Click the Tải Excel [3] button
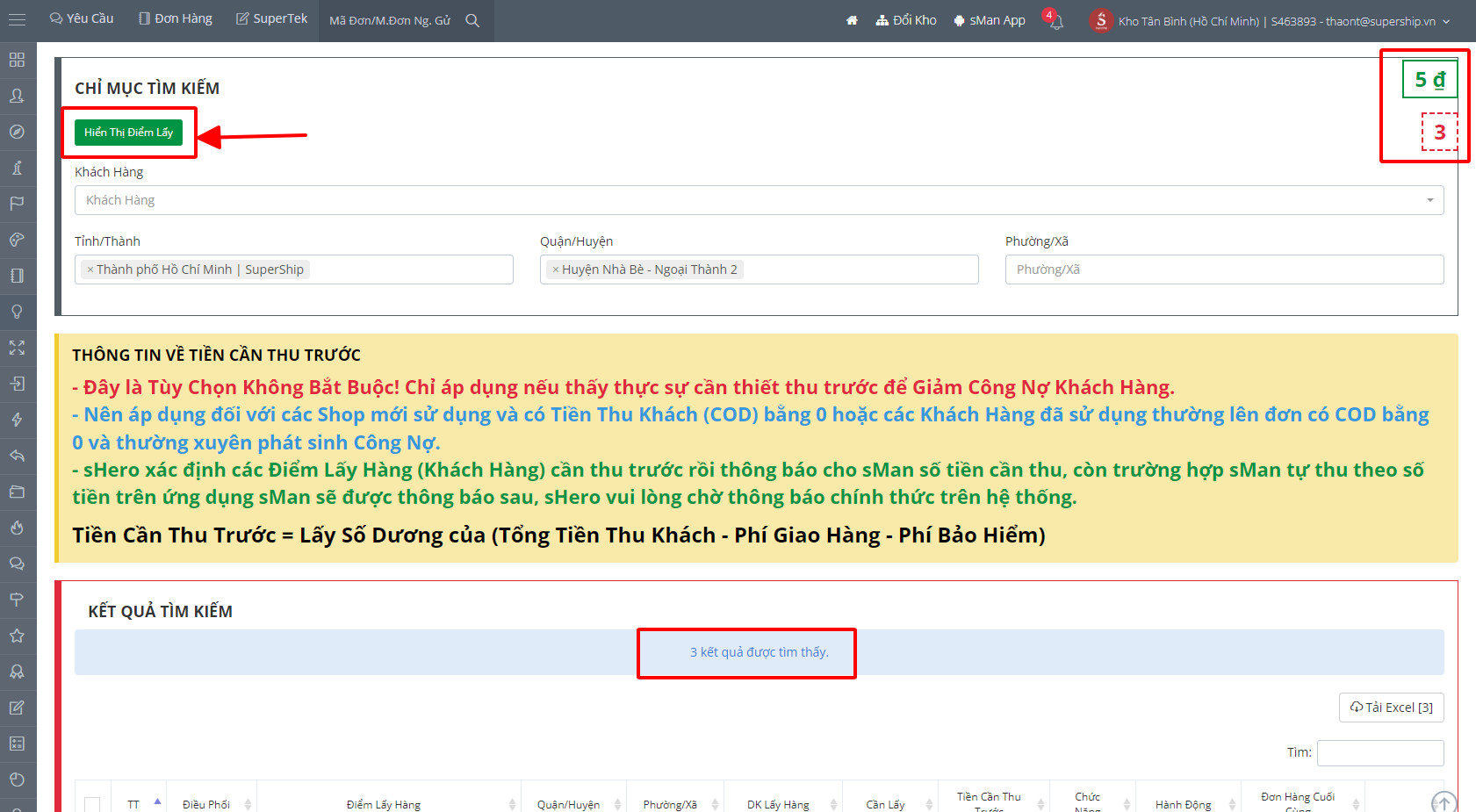Image resolution: width=1476 pixels, height=812 pixels. pos(1391,708)
